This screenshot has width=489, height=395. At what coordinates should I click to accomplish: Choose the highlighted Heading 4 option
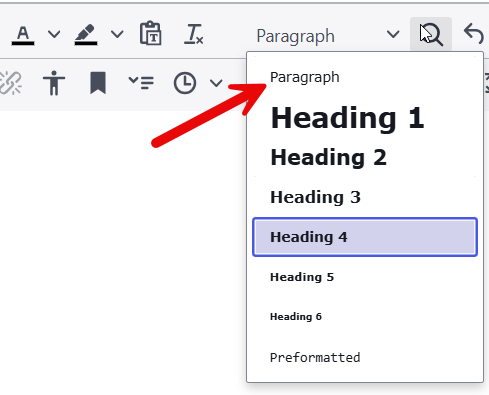click(365, 237)
